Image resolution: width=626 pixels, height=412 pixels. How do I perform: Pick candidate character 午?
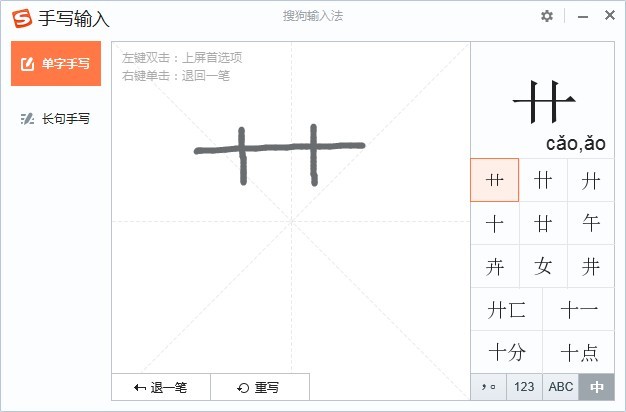click(591, 223)
